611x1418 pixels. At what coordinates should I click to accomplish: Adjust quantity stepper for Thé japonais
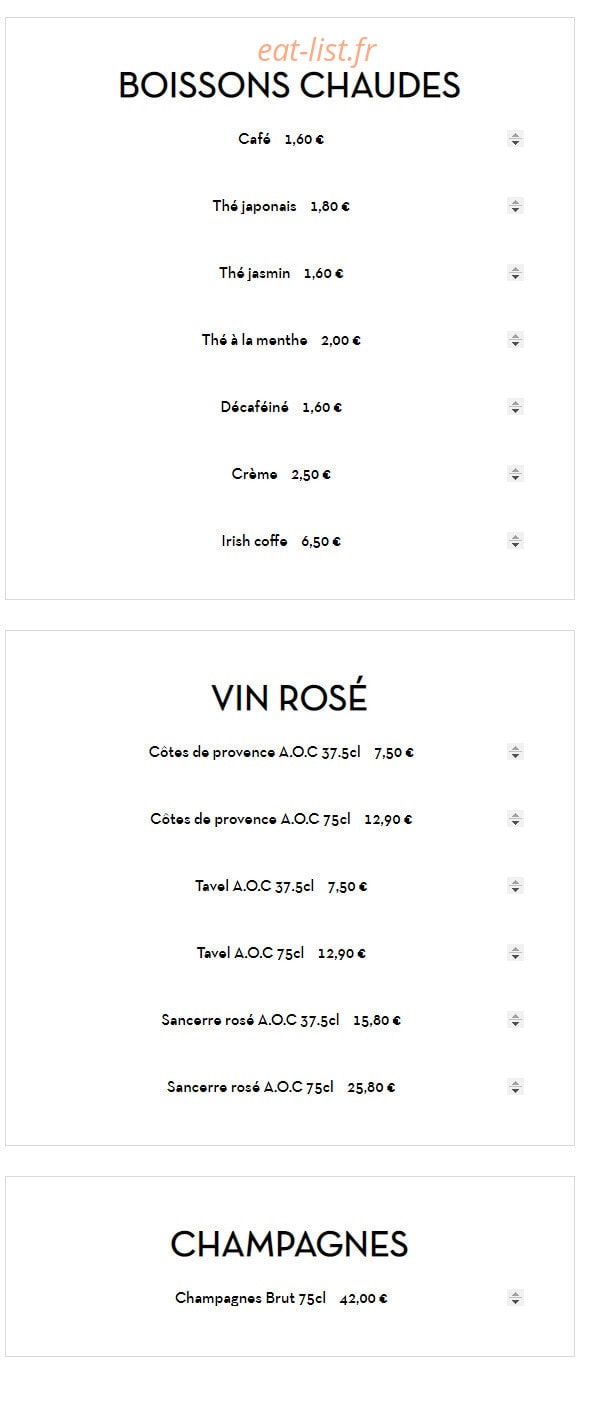(515, 206)
